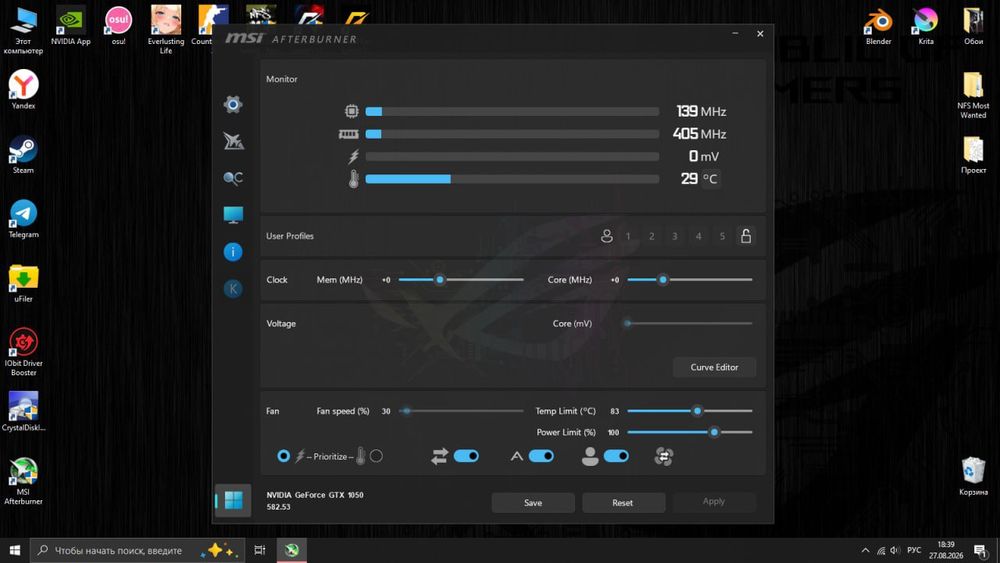Click the Afterburner taskbar icon
Viewport: 1000px width, 563px height.
291,550
